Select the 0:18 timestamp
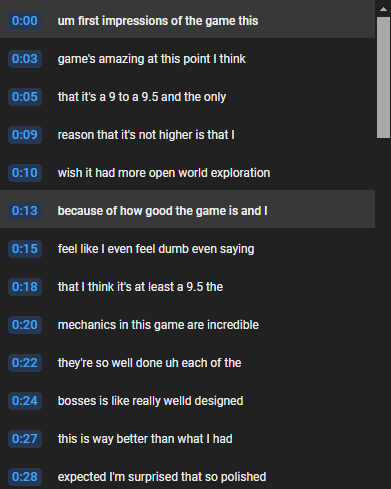 25,287
